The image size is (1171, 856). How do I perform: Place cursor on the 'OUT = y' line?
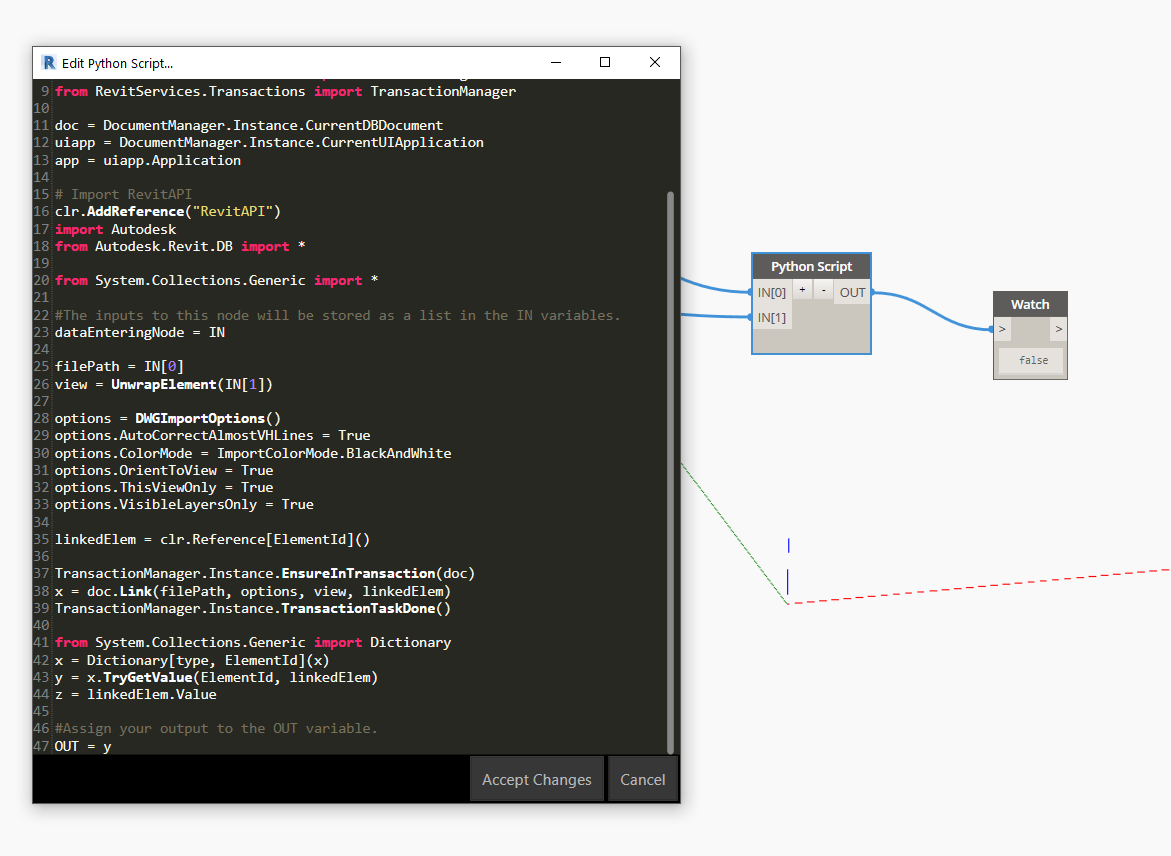click(84, 746)
